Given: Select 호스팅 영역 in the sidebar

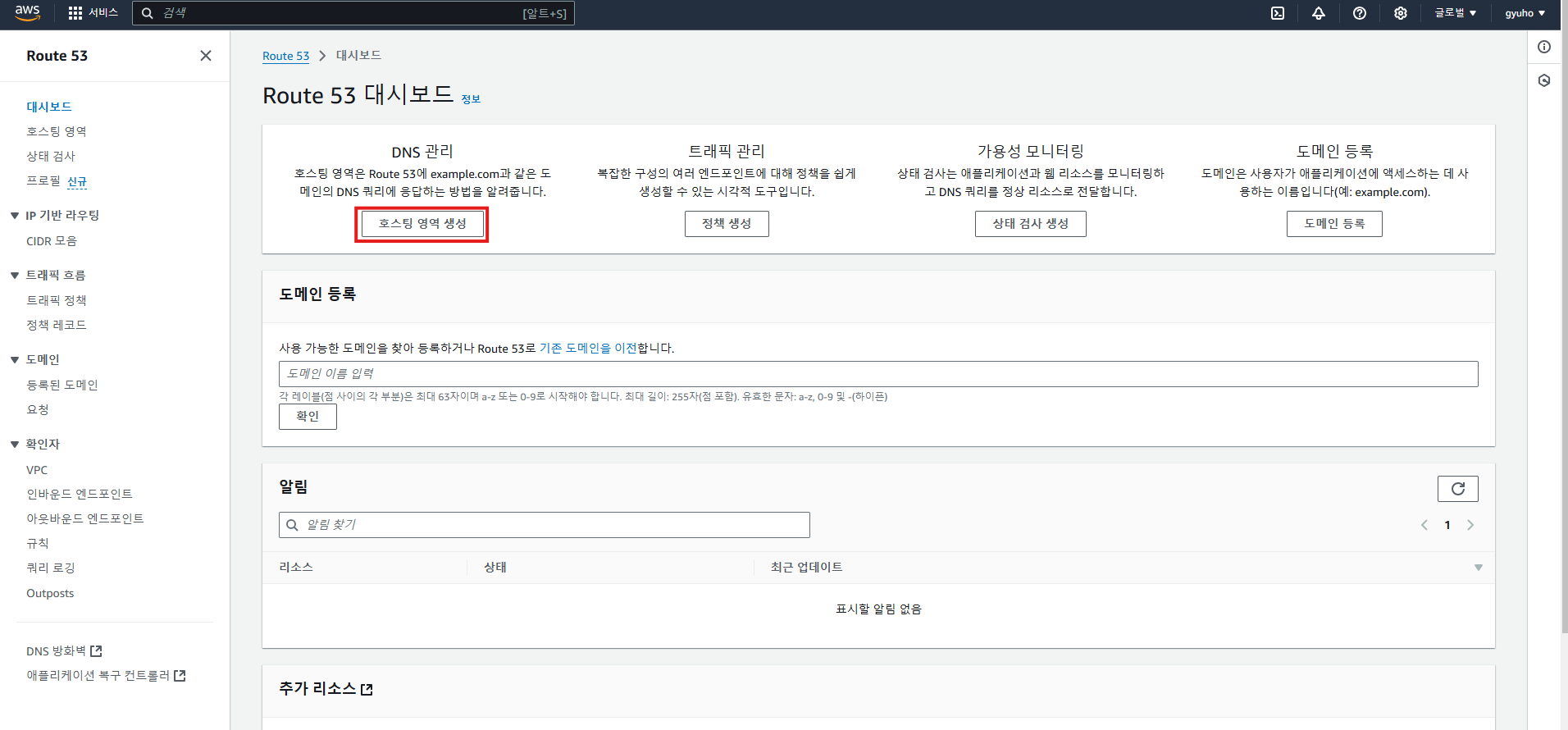Looking at the screenshot, I should coord(57,131).
